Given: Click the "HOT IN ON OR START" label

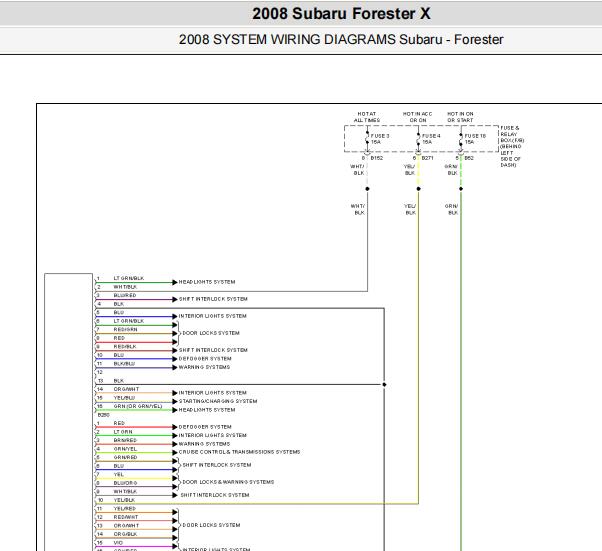Looking at the screenshot, I should click(460, 117).
